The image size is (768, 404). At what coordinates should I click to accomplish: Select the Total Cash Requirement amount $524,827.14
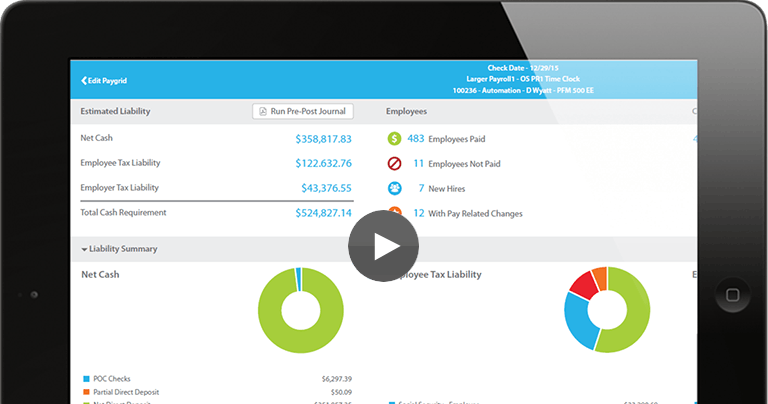[323, 213]
